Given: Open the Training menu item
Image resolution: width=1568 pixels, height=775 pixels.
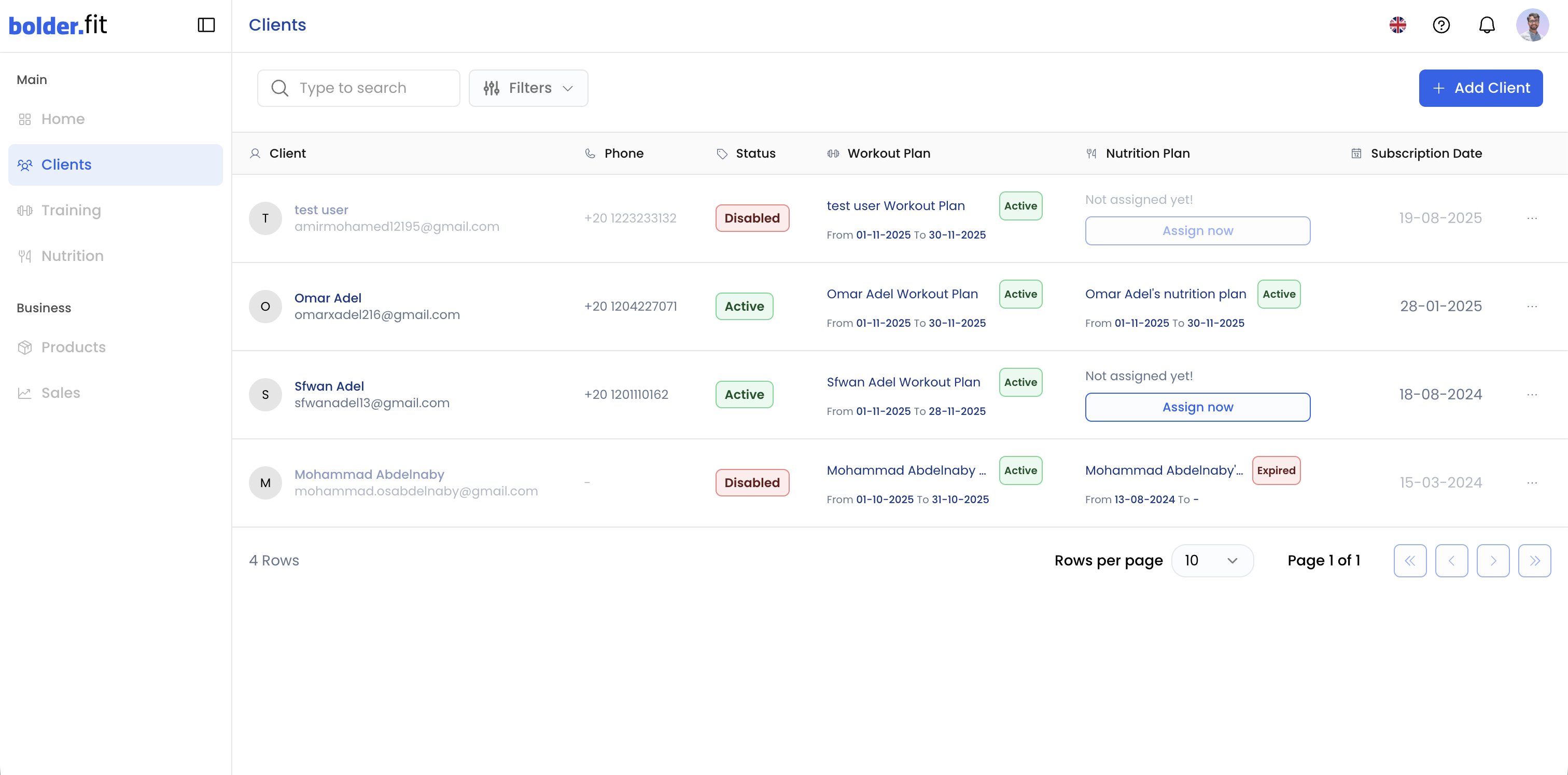Looking at the screenshot, I should click(x=71, y=210).
